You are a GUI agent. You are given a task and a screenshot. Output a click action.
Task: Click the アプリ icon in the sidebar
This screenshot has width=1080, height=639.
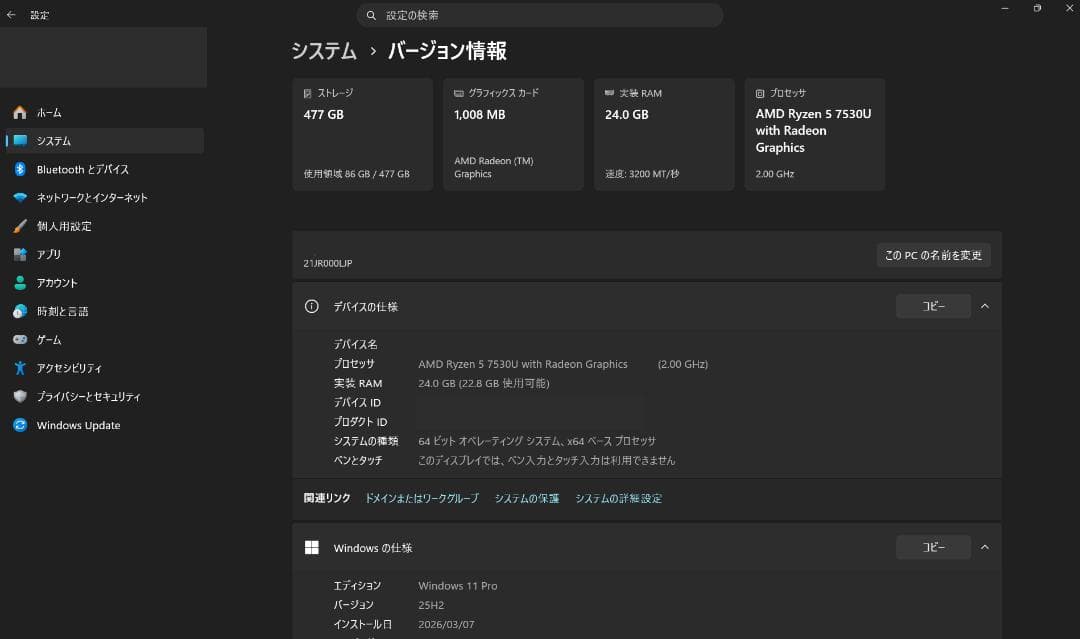pos(20,254)
